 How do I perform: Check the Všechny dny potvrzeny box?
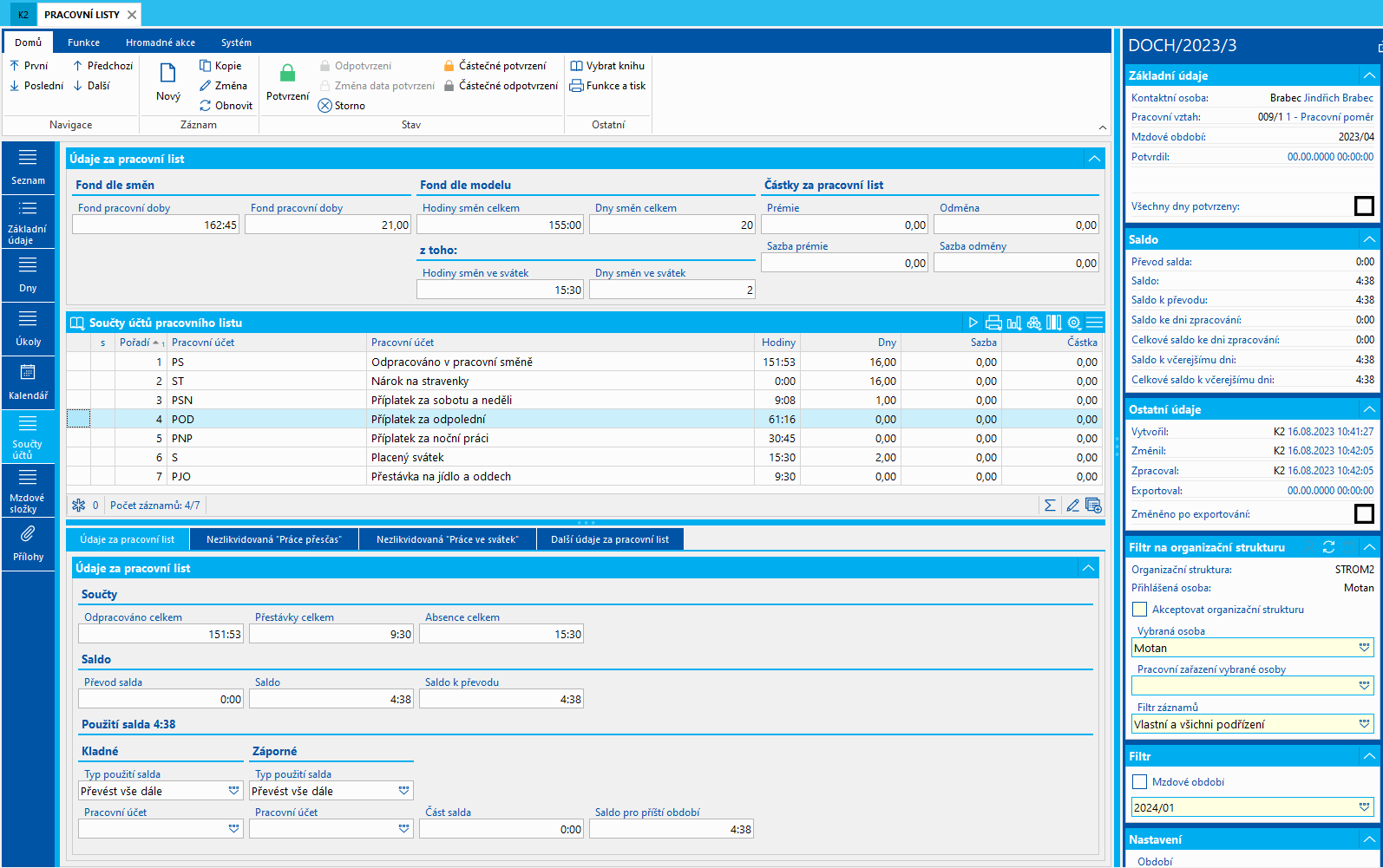1364,206
